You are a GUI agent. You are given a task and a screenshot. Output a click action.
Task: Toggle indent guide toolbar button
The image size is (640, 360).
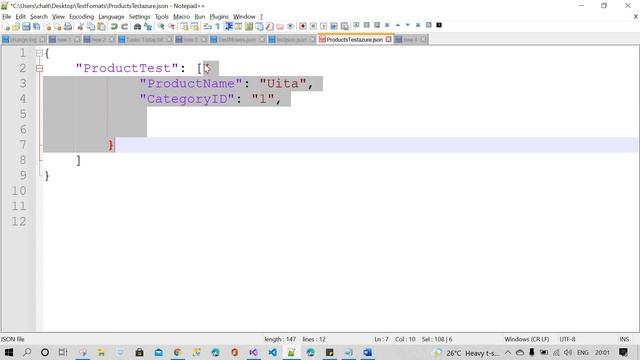[x=229, y=27]
